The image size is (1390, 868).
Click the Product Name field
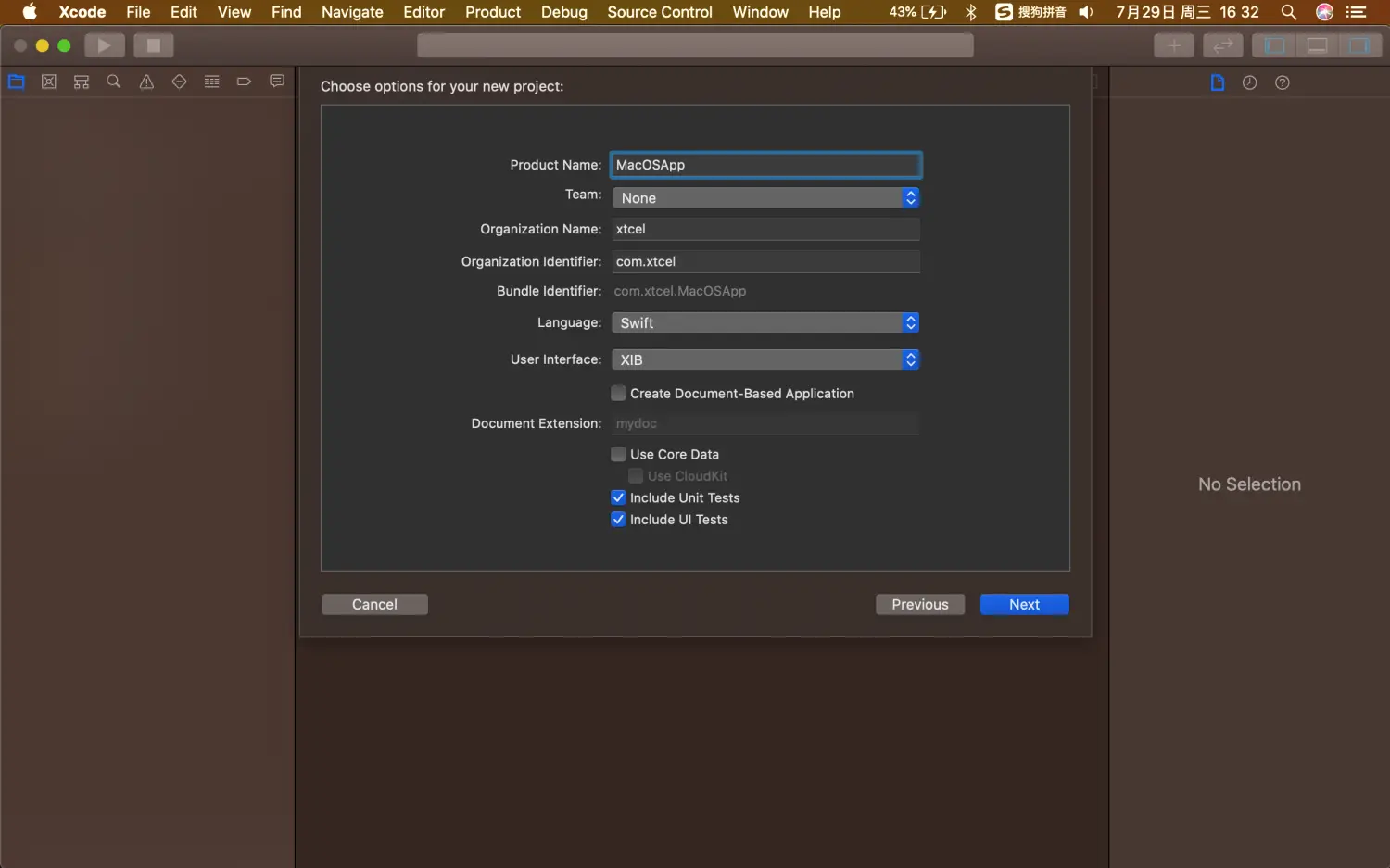pyautogui.click(x=765, y=165)
